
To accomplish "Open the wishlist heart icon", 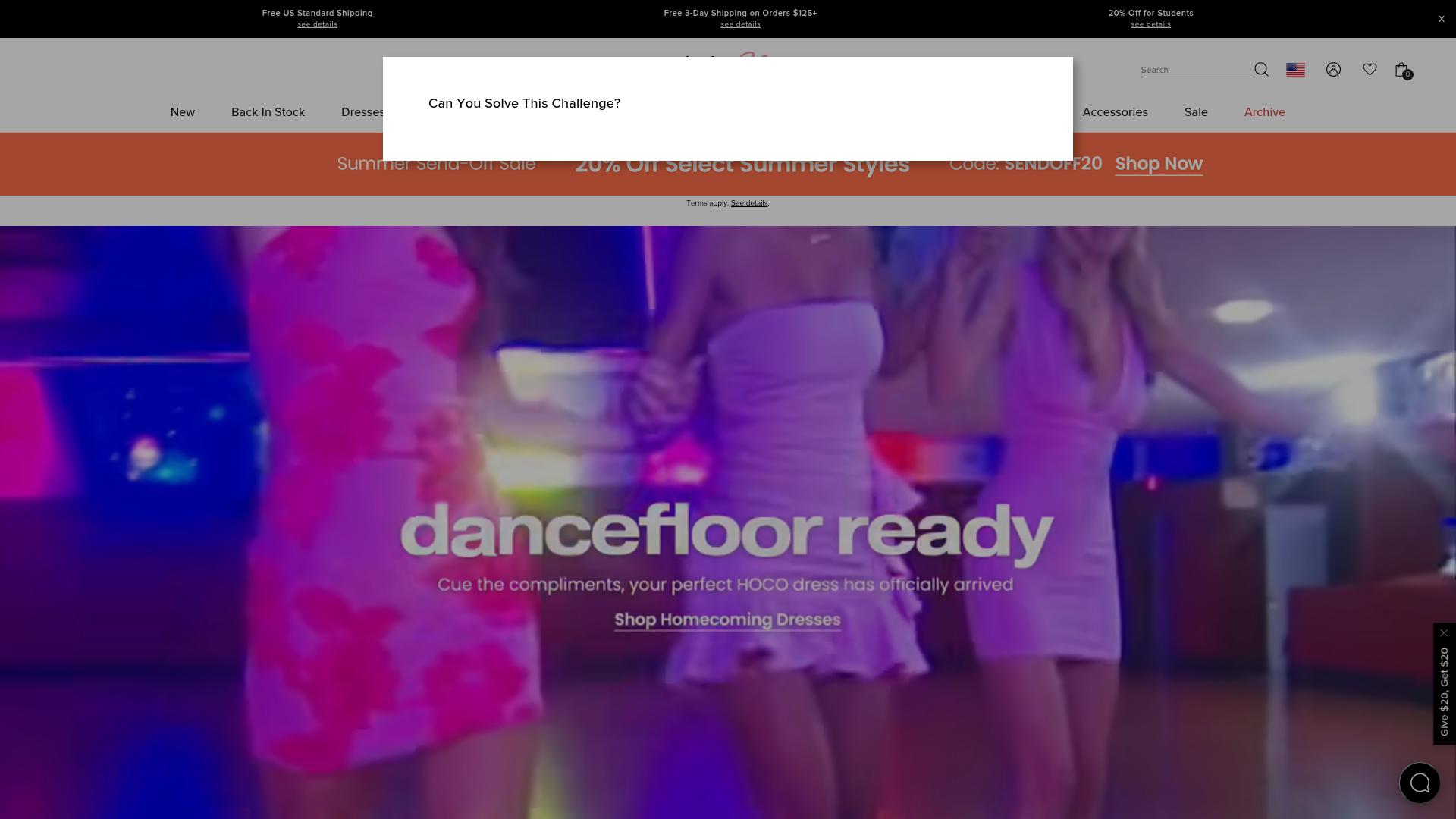I will tap(1370, 69).
